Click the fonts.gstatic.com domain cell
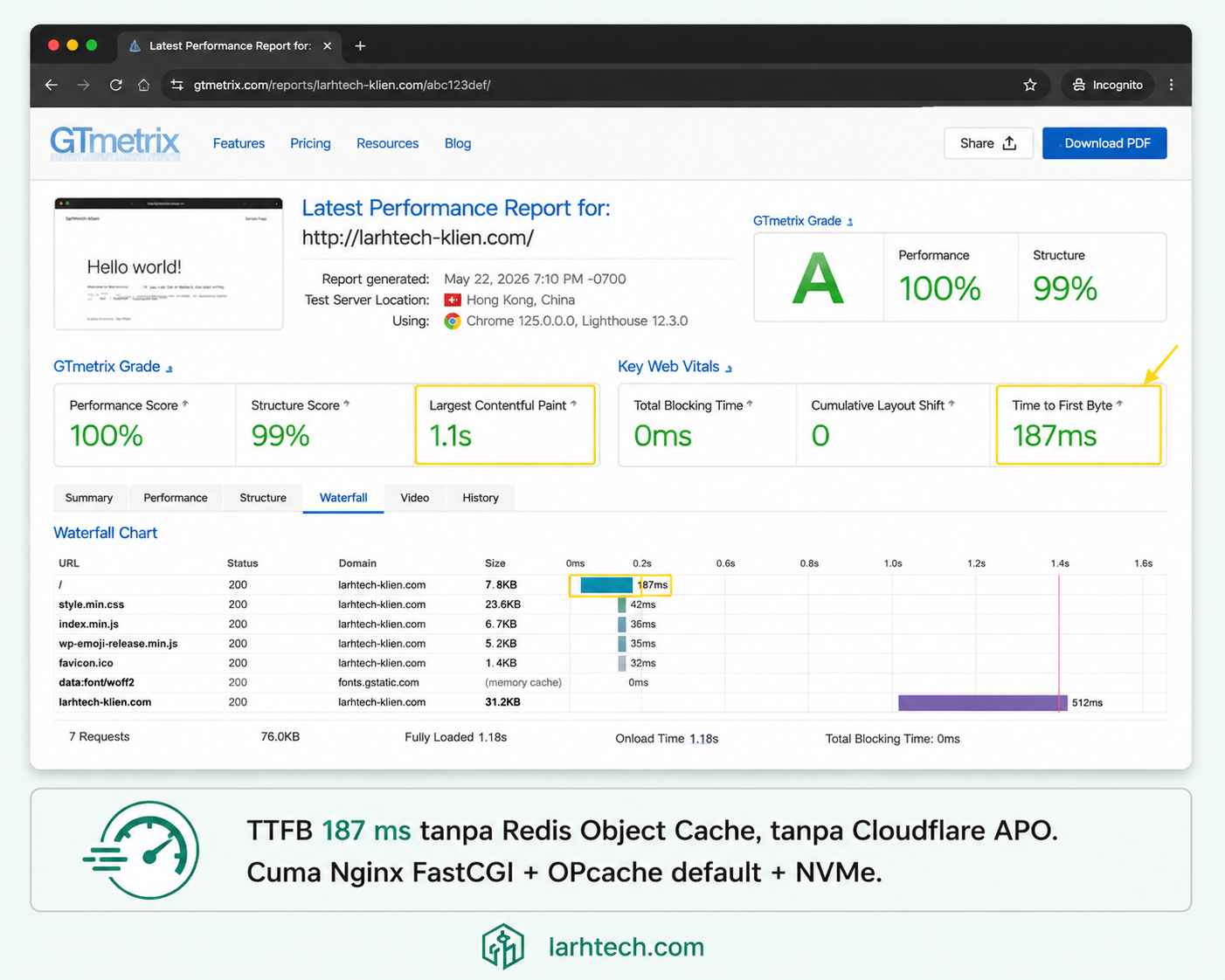1225x980 pixels. coord(378,682)
